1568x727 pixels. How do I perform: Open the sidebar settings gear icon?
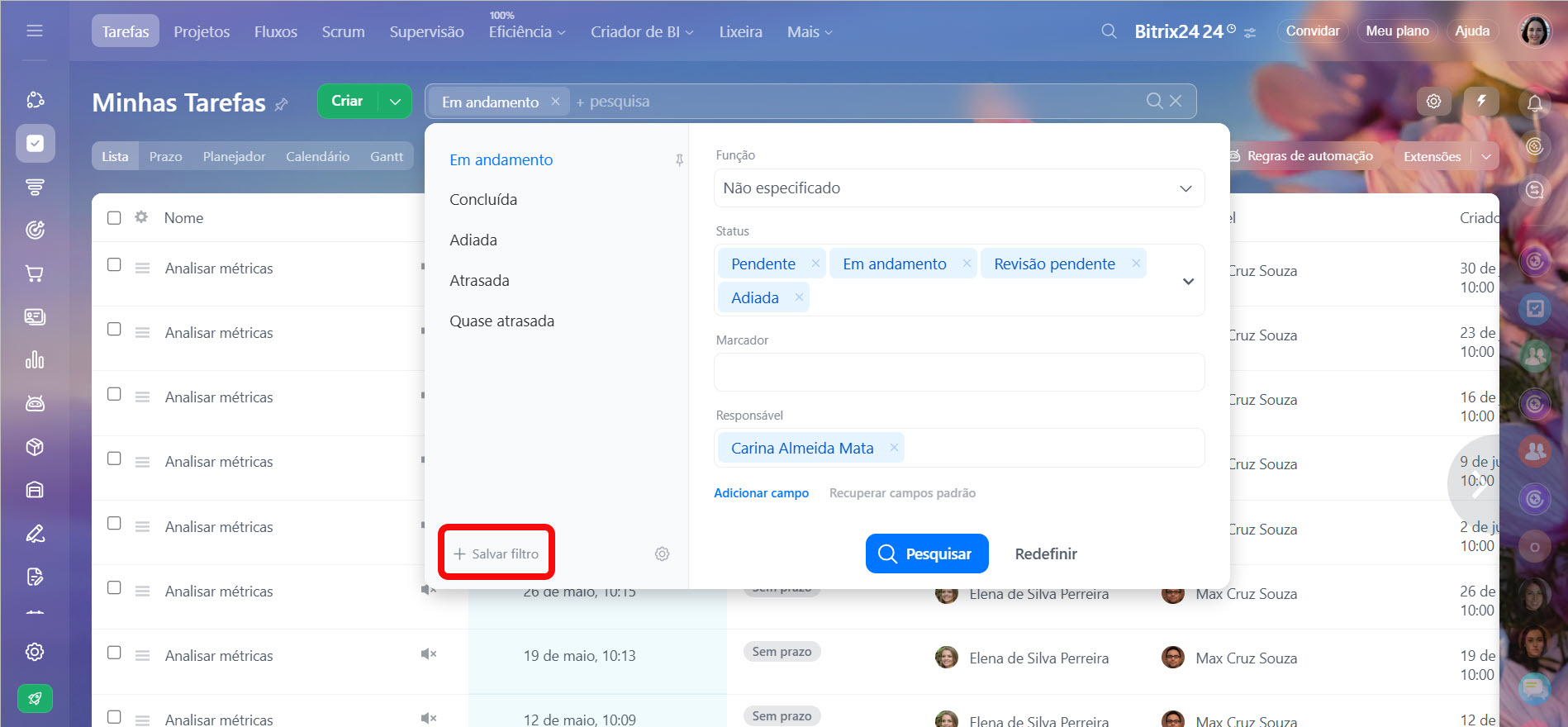(x=35, y=652)
